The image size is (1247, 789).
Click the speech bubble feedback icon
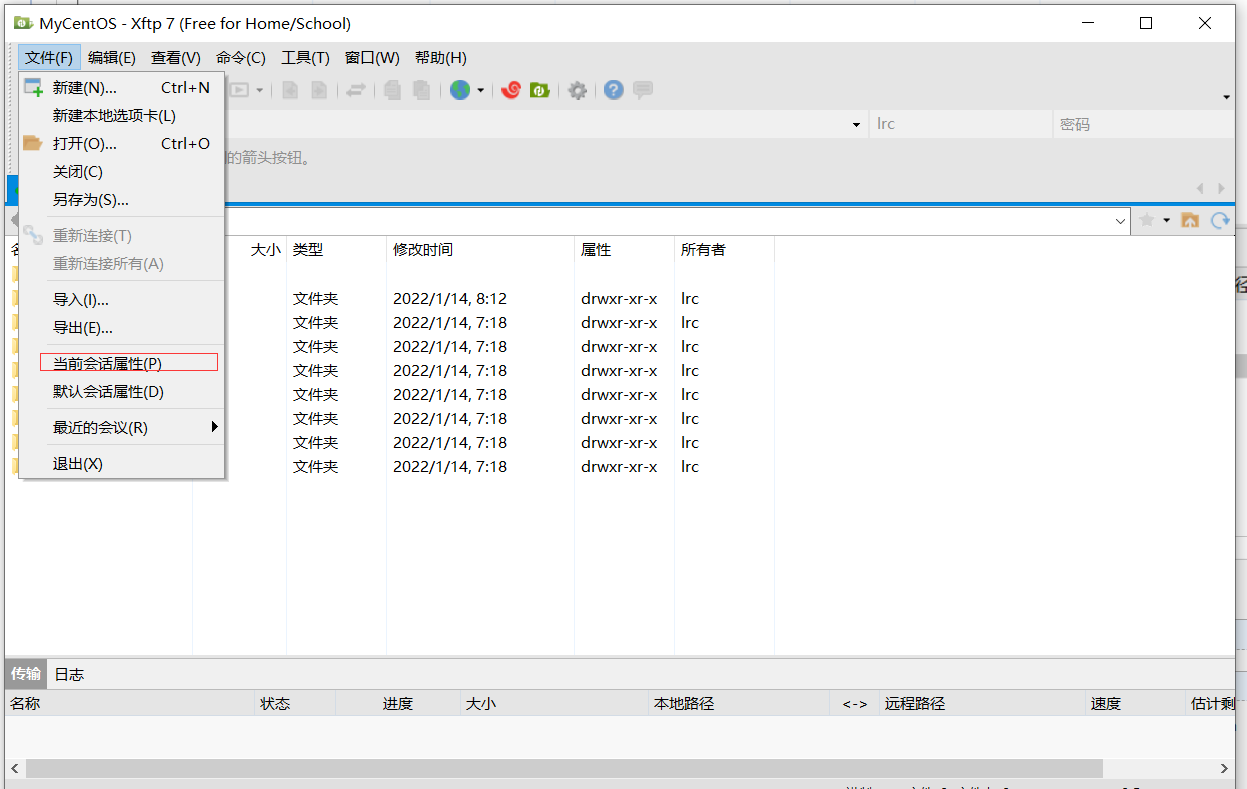643,90
